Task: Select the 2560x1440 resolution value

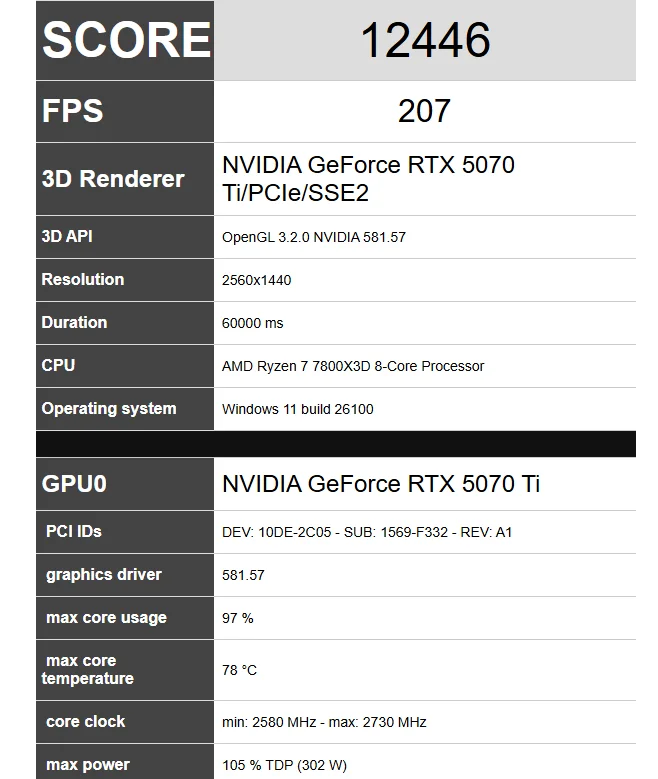Action: 256,281
